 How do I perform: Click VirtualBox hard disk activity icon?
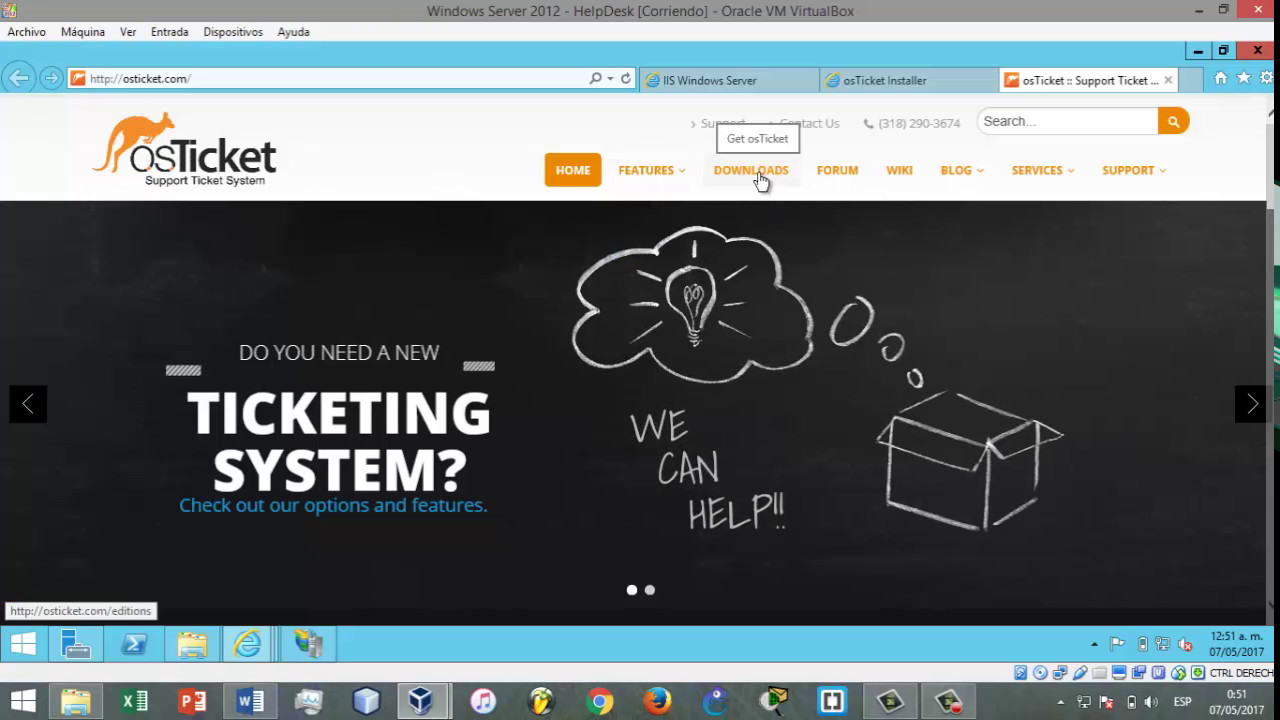pos(1020,673)
